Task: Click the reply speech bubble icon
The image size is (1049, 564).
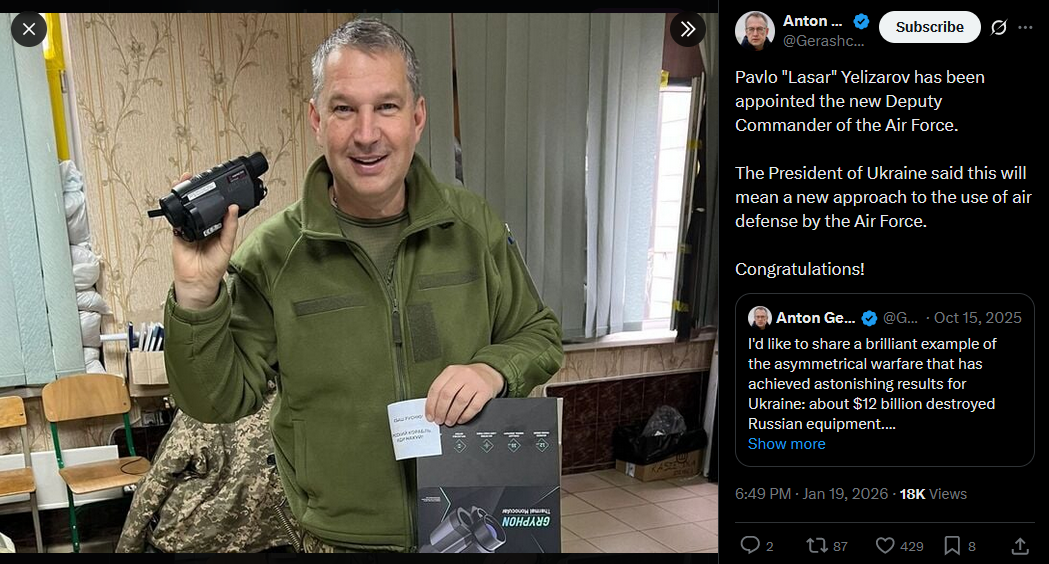Action: (x=750, y=545)
